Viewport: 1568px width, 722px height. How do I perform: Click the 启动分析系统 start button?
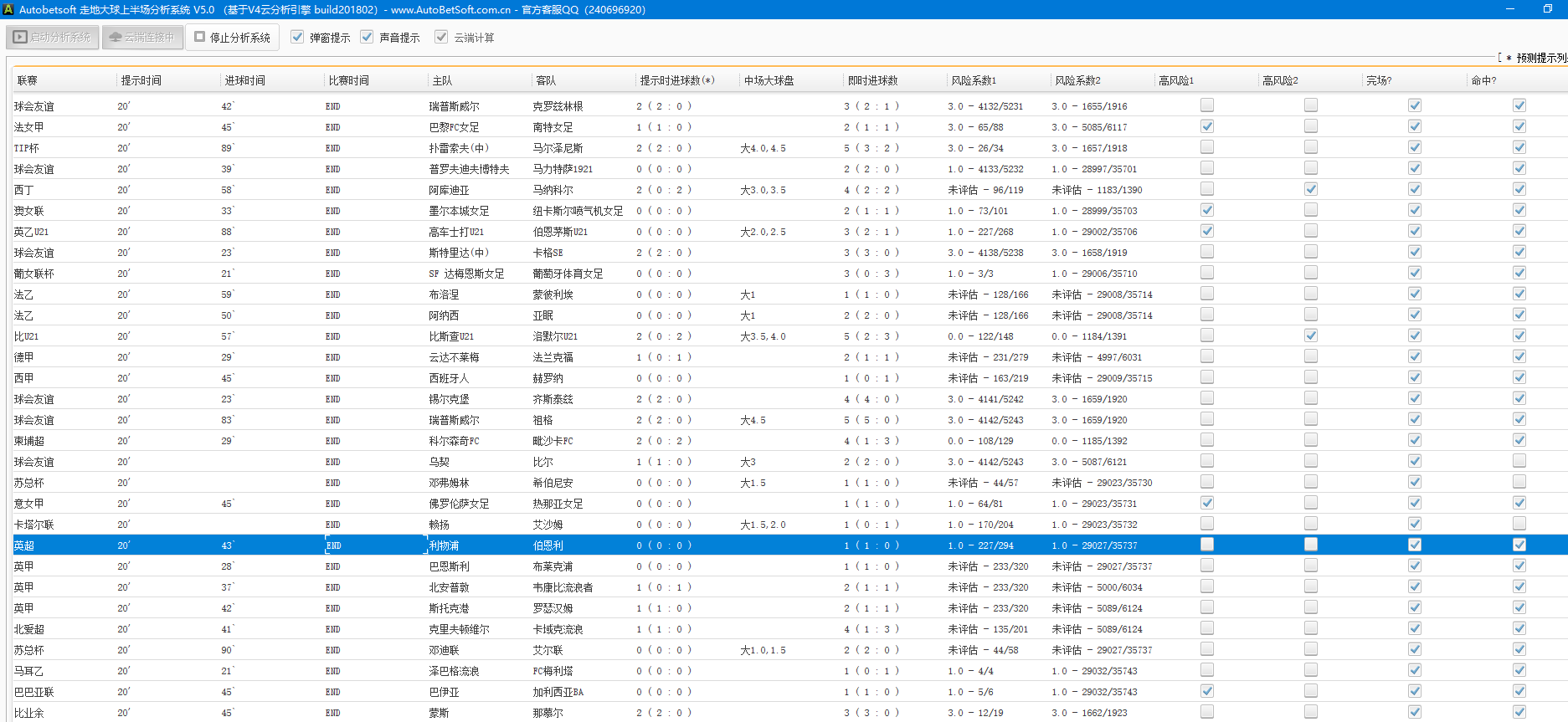pyautogui.click(x=53, y=38)
